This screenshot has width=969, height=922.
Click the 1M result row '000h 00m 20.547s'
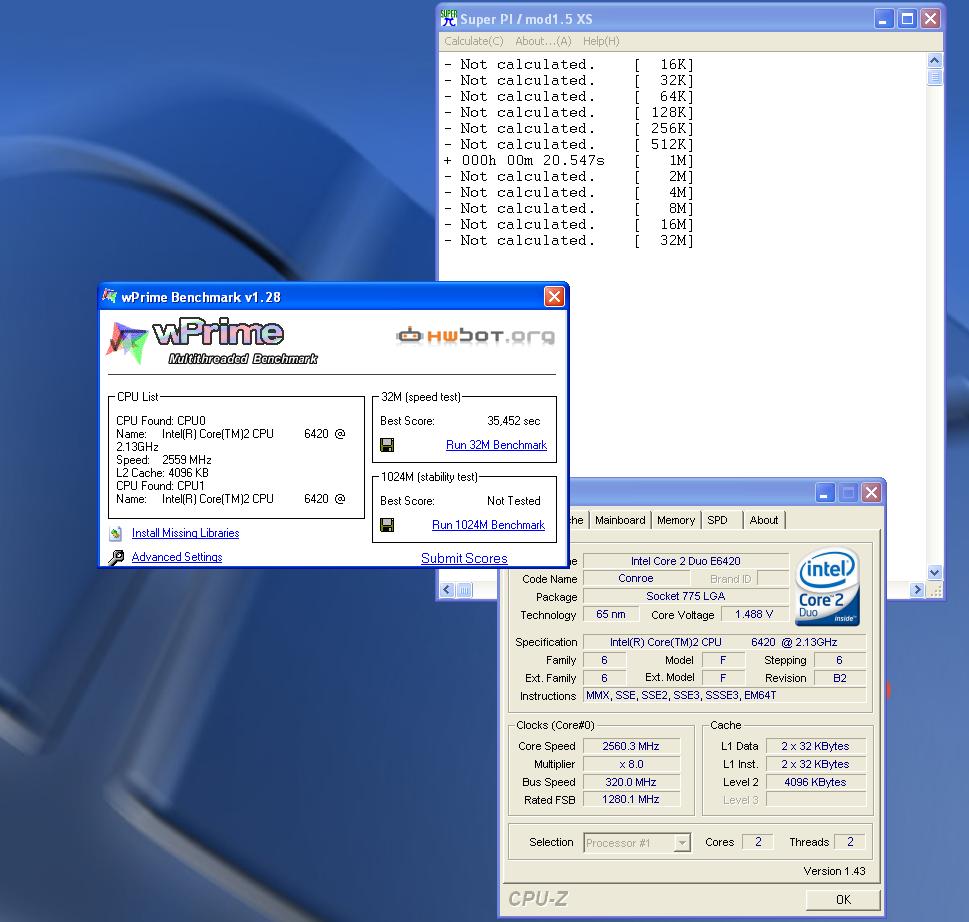click(x=568, y=161)
